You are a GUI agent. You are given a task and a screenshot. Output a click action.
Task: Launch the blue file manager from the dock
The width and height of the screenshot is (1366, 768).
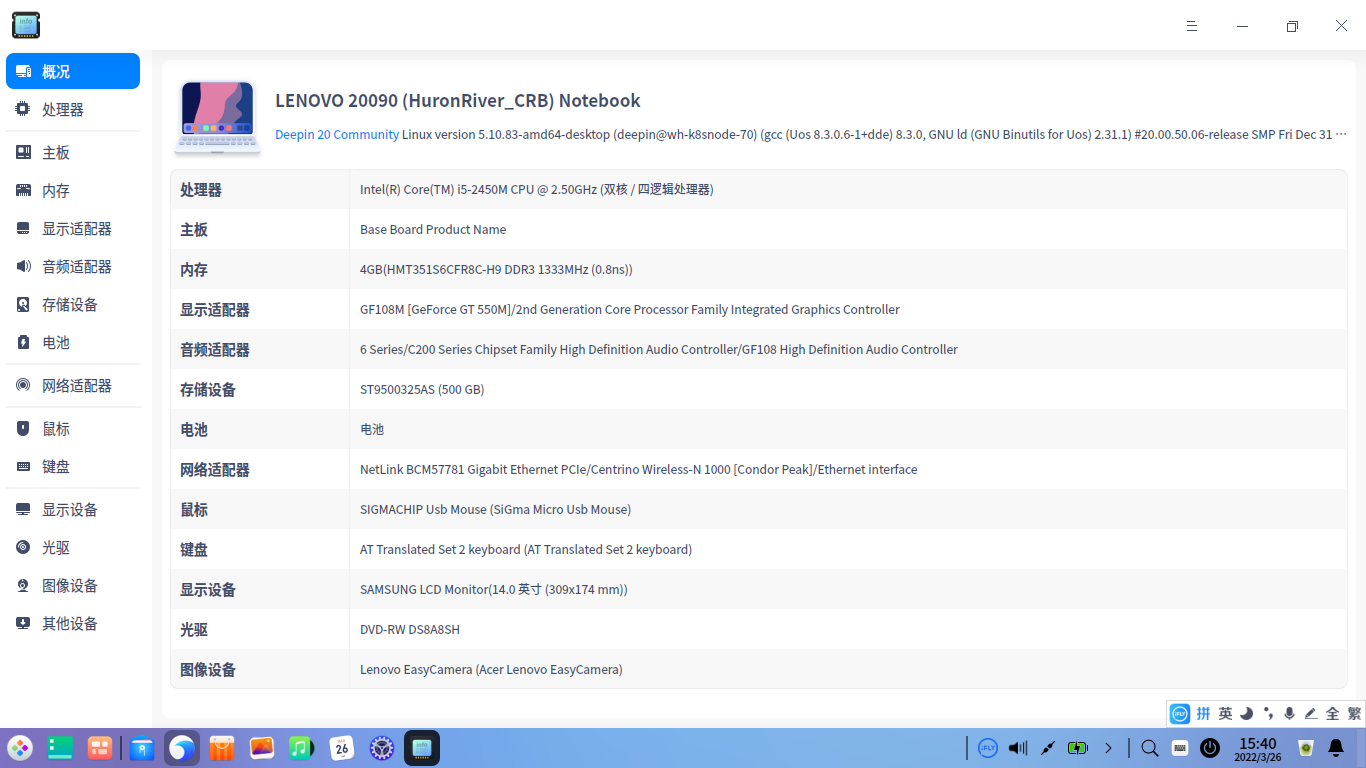coord(142,748)
